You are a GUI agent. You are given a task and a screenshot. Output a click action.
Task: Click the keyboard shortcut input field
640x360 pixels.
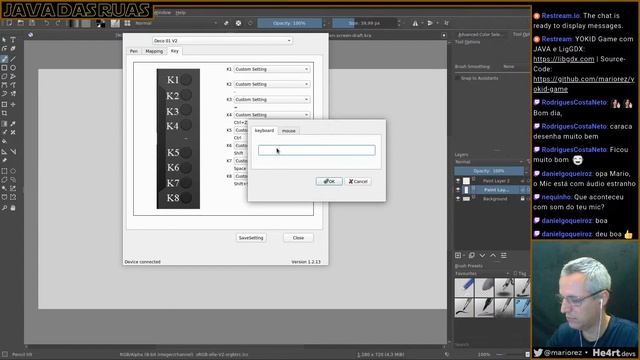(316, 150)
